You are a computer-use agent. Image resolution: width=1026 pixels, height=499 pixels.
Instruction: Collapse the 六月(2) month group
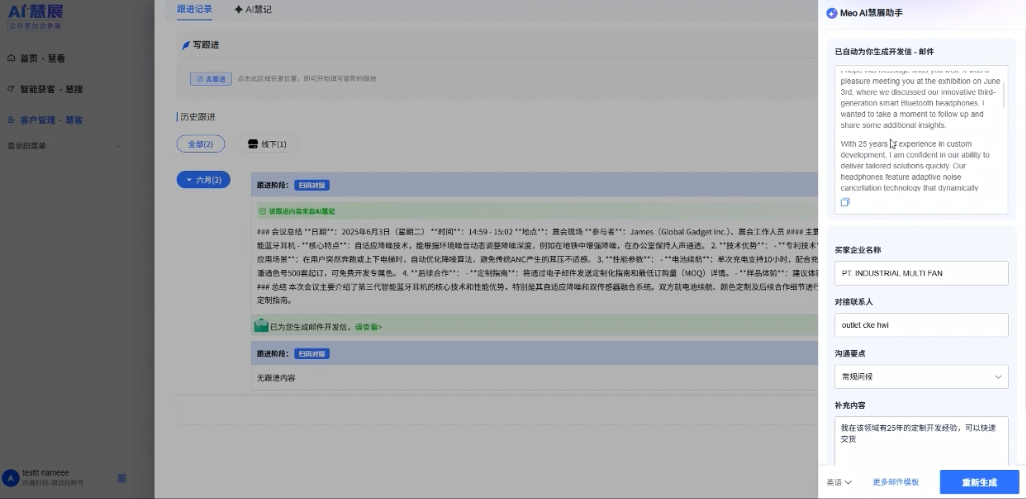pyautogui.click(x=203, y=180)
